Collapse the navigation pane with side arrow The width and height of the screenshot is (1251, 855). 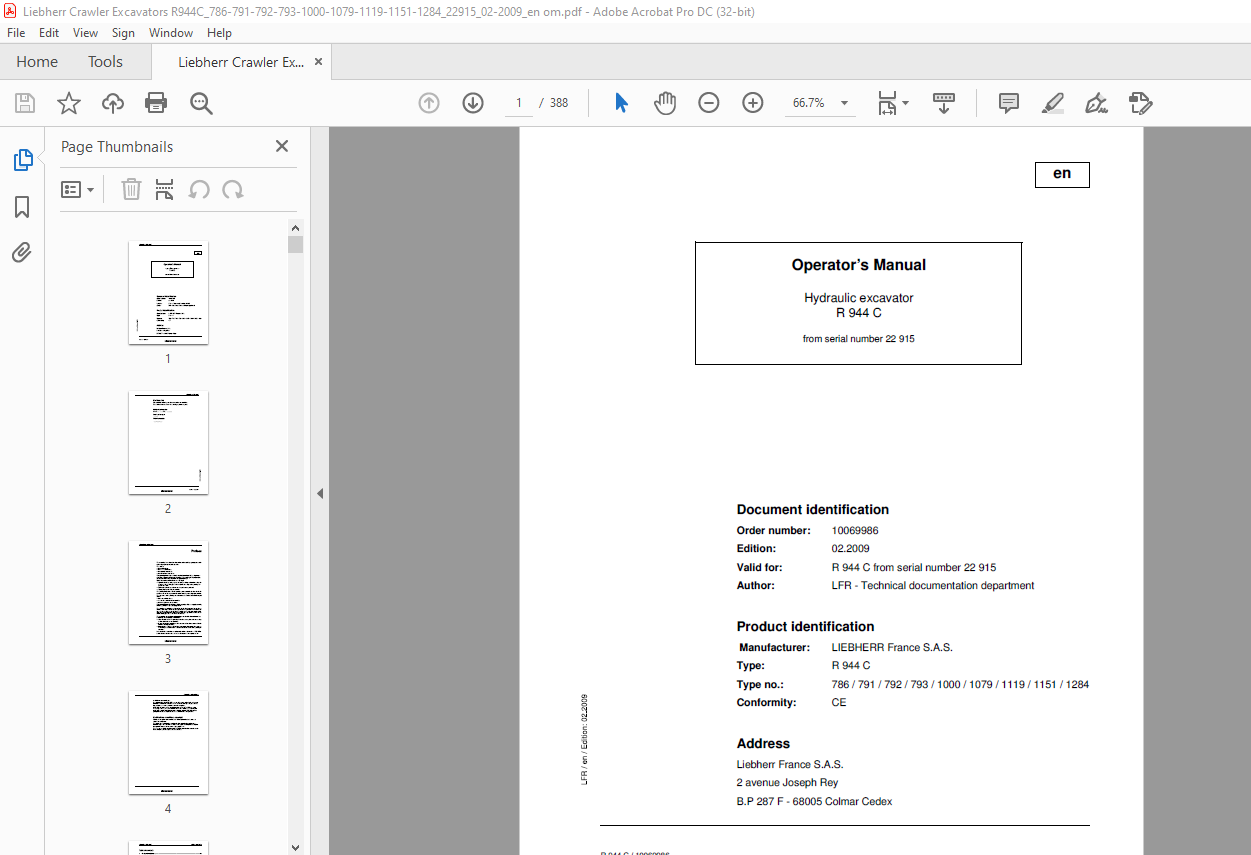pyautogui.click(x=320, y=493)
